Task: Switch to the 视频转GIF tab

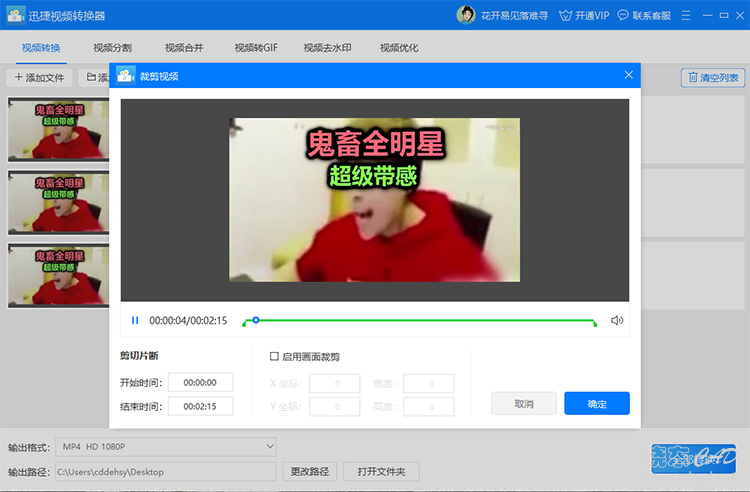Action: (256, 48)
